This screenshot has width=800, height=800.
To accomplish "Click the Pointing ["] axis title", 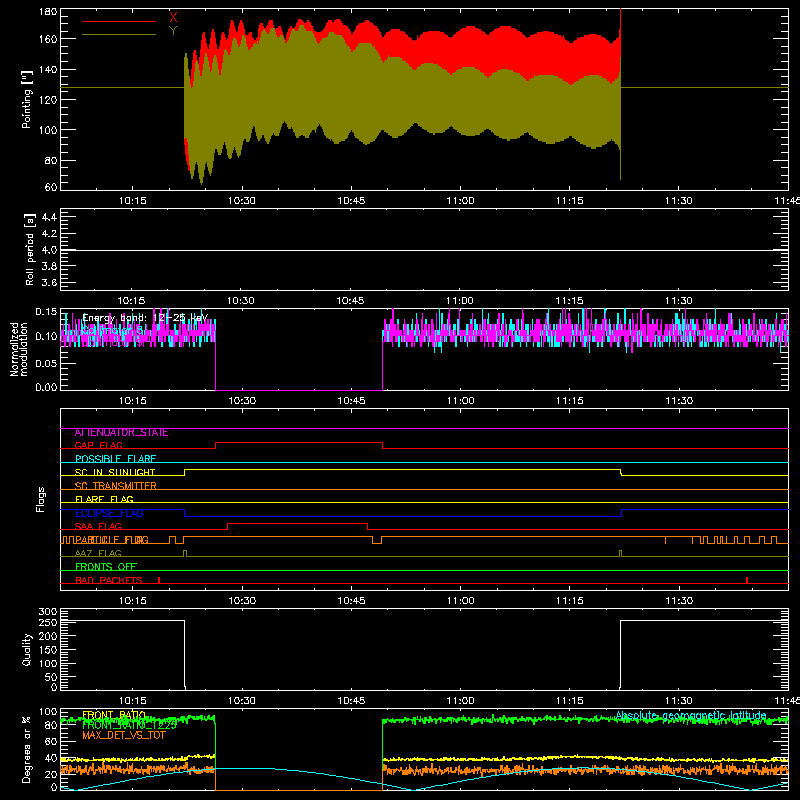I will 27,99.
